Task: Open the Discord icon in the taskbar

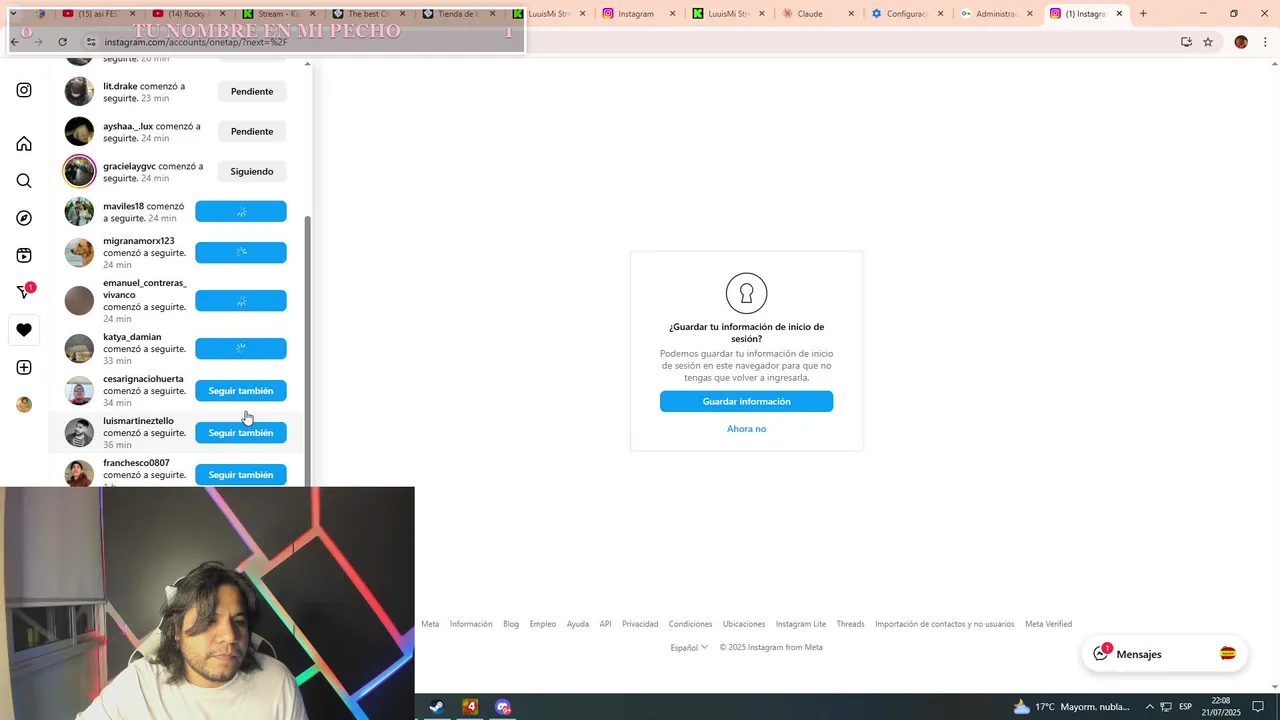Action: [x=503, y=707]
